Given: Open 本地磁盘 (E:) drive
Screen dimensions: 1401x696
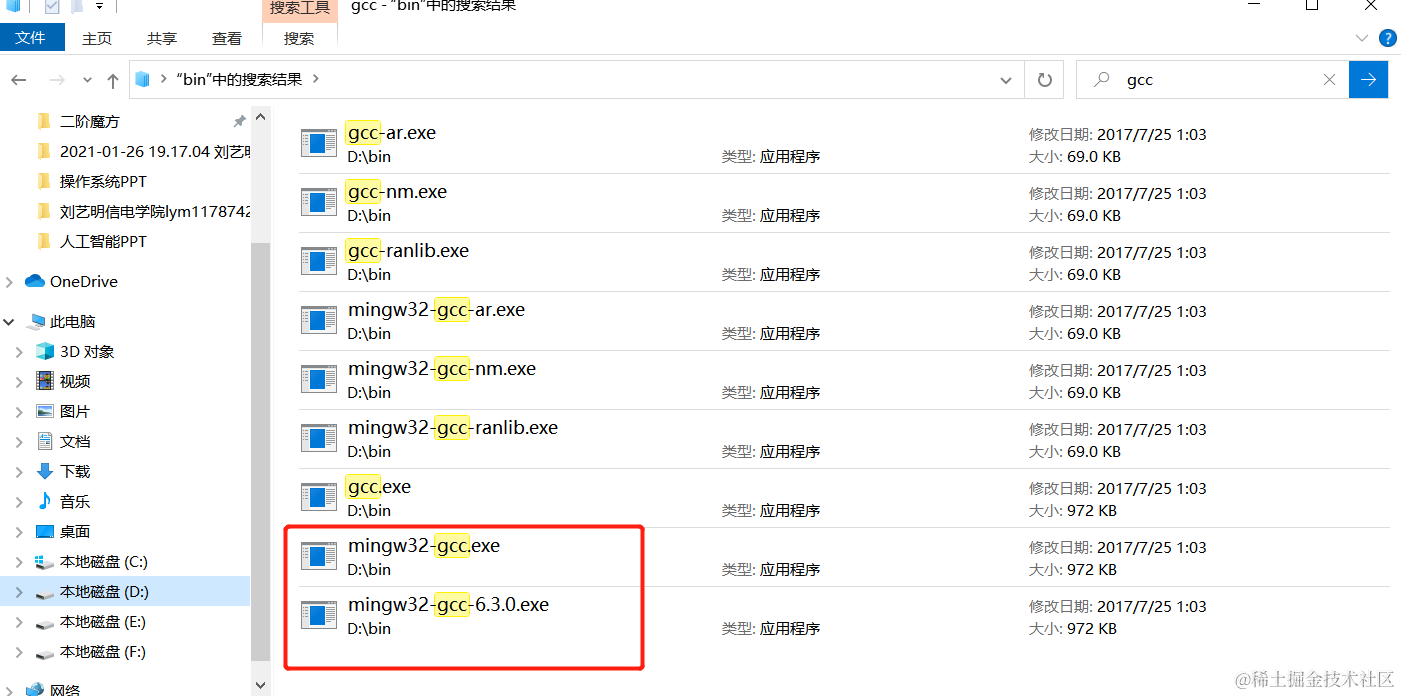Looking at the screenshot, I should [x=103, y=621].
